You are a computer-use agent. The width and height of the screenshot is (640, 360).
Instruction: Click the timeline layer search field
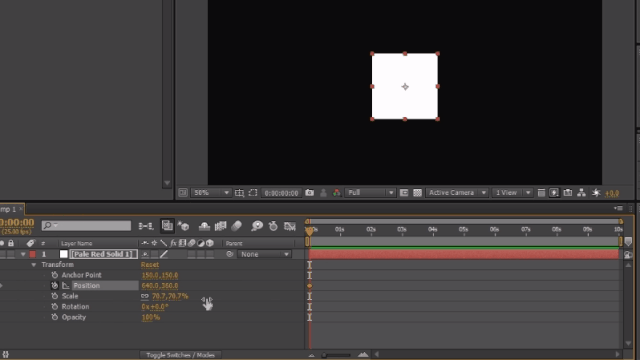(x=86, y=225)
